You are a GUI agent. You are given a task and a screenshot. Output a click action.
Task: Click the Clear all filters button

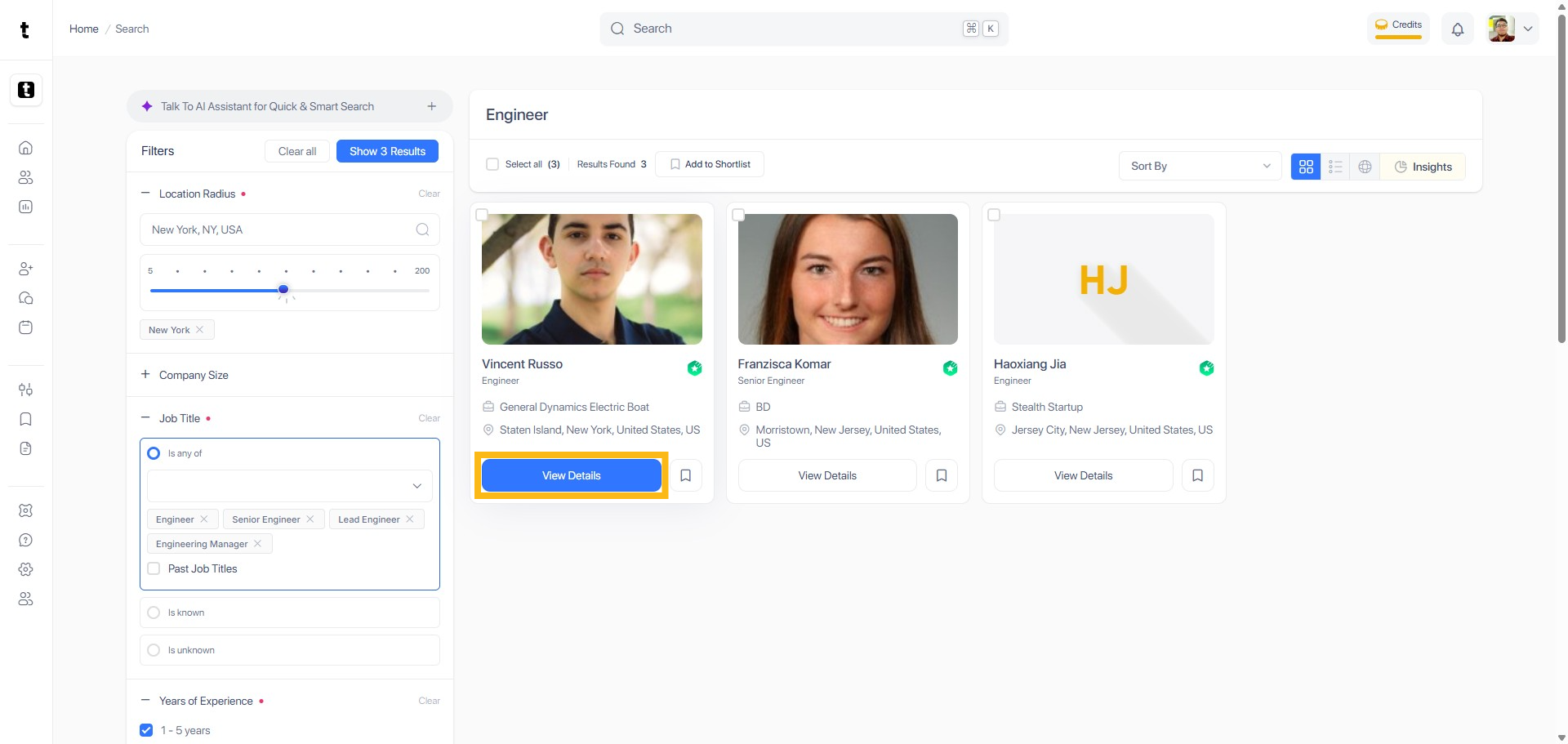coord(297,151)
